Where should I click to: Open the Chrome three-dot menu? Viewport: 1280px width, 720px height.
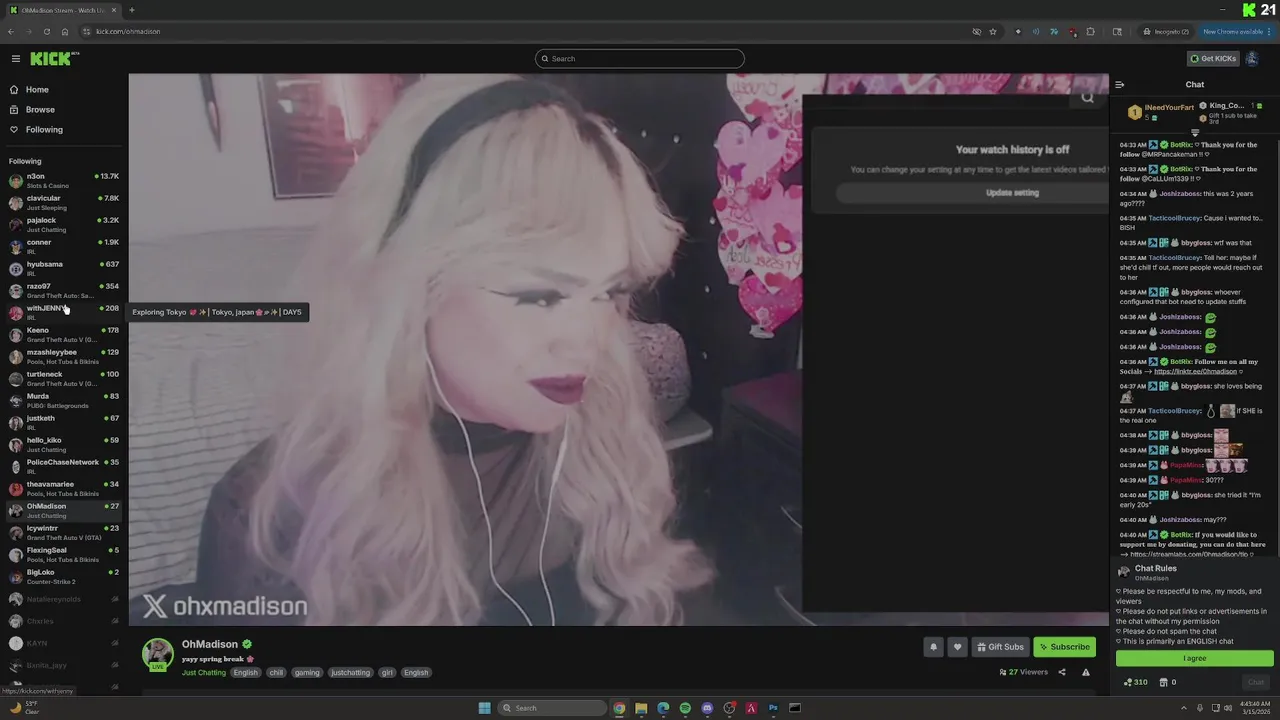pyautogui.click(x=1271, y=31)
